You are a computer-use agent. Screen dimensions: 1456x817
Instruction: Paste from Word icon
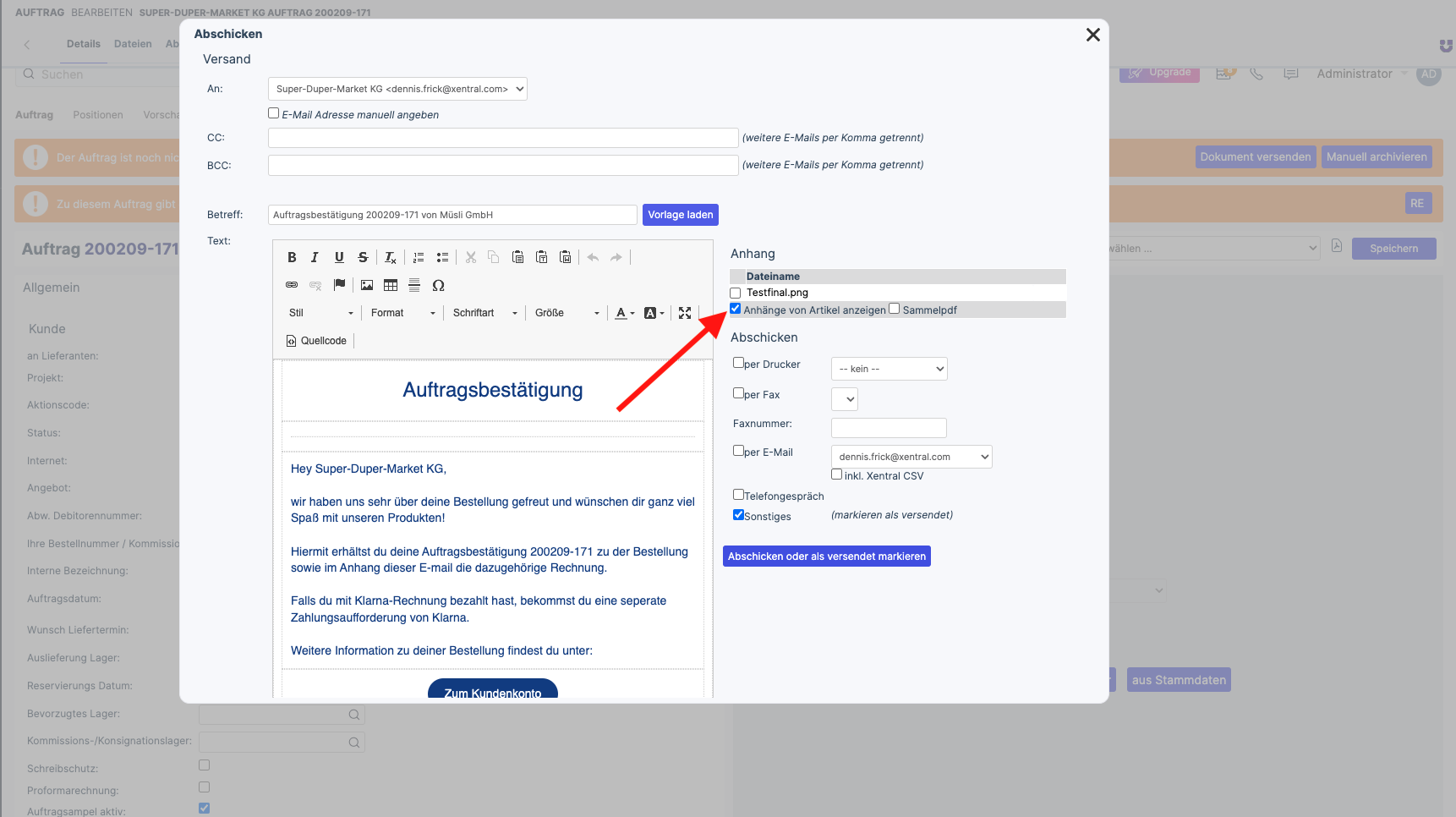pos(566,257)
